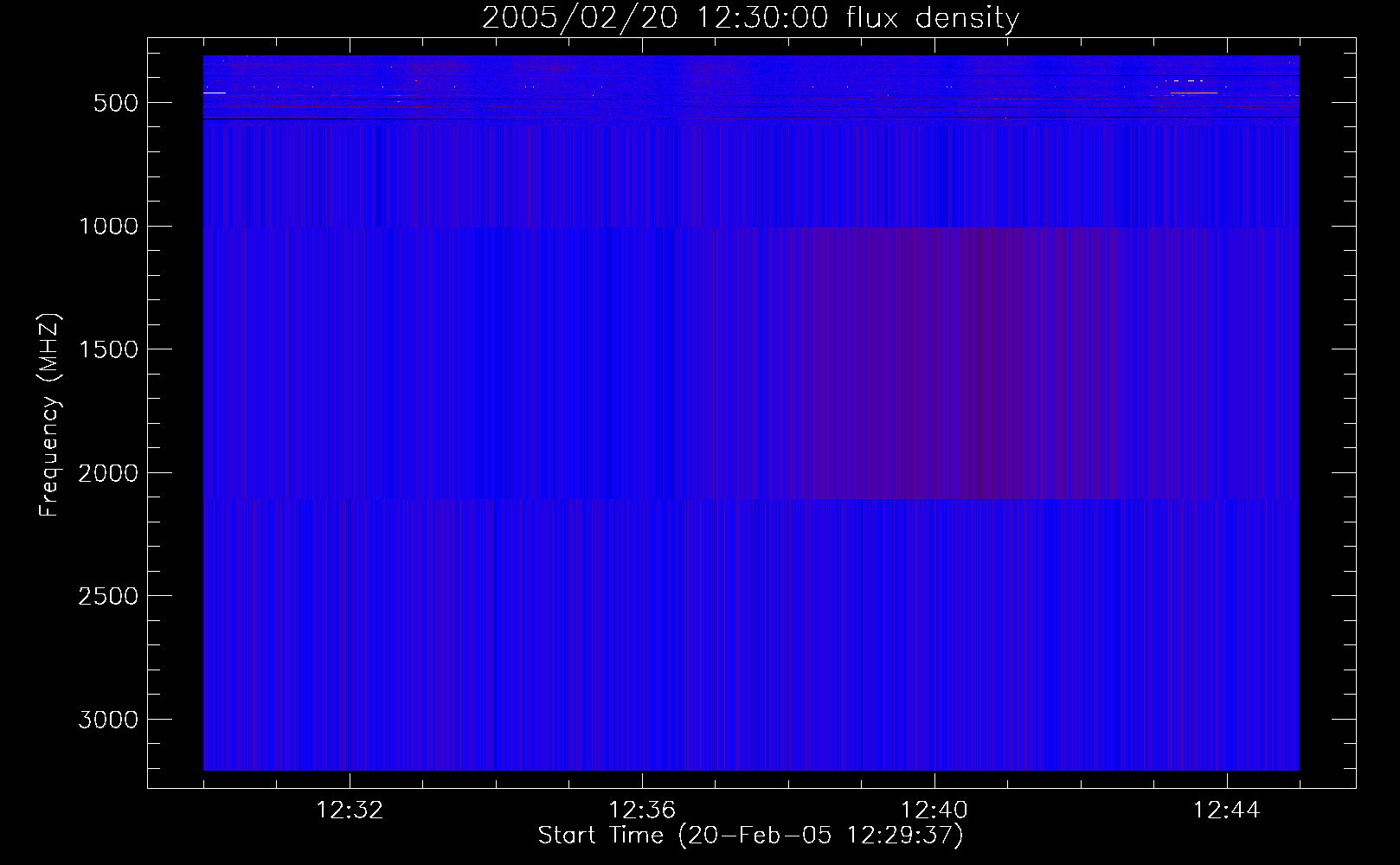
Task: Click the 500 frequency tick label
Action: tap(117, 103)
